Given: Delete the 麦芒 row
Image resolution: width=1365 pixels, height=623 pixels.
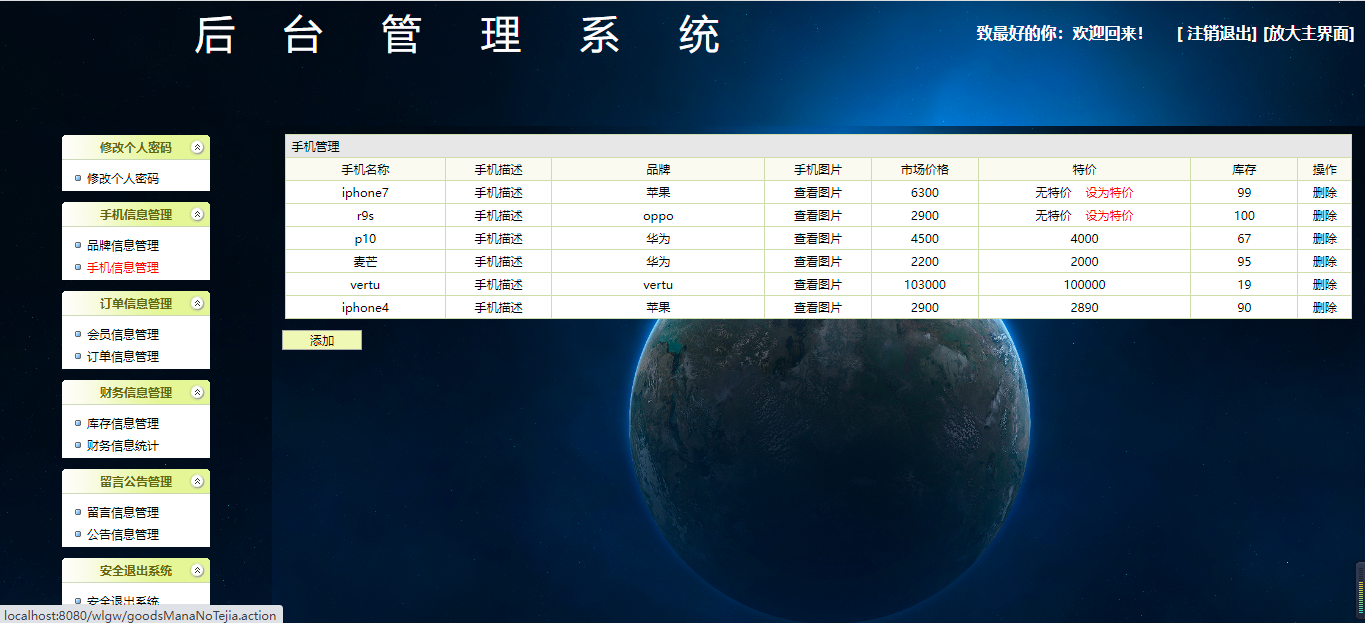Looking at the screenshot, I should pyautogui.click(x=1324, y=261).
